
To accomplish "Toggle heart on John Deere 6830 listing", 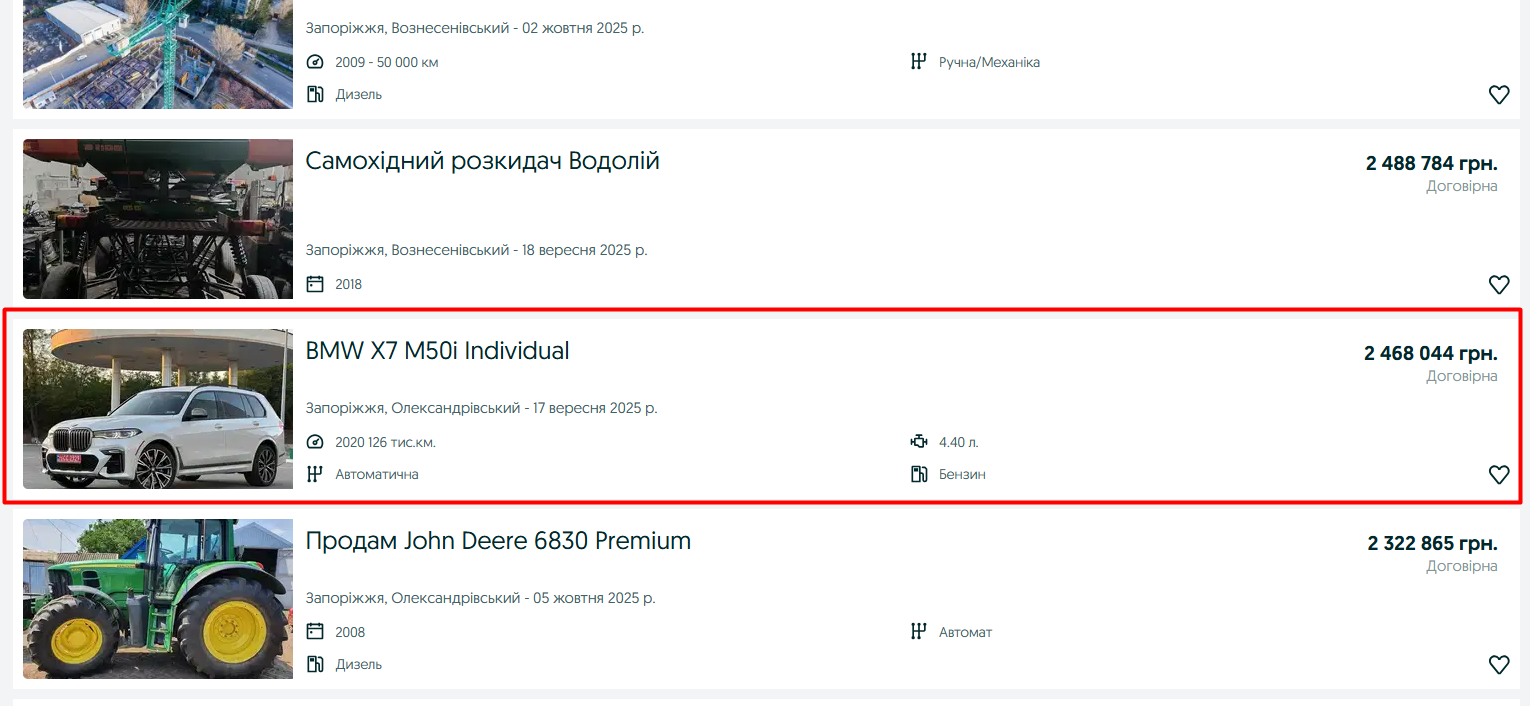I will [1498, 665].
